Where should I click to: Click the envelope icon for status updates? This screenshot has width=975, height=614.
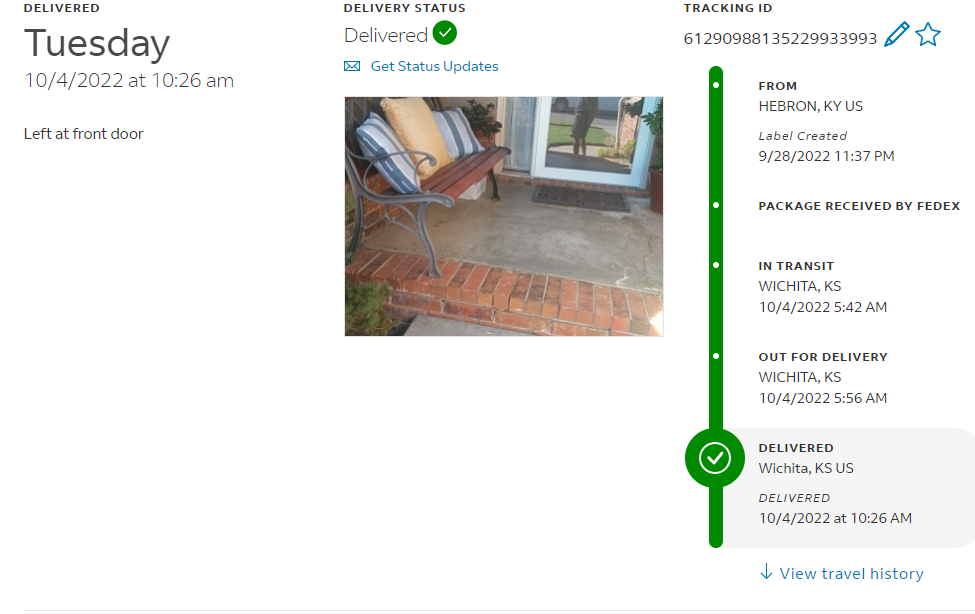352,66
